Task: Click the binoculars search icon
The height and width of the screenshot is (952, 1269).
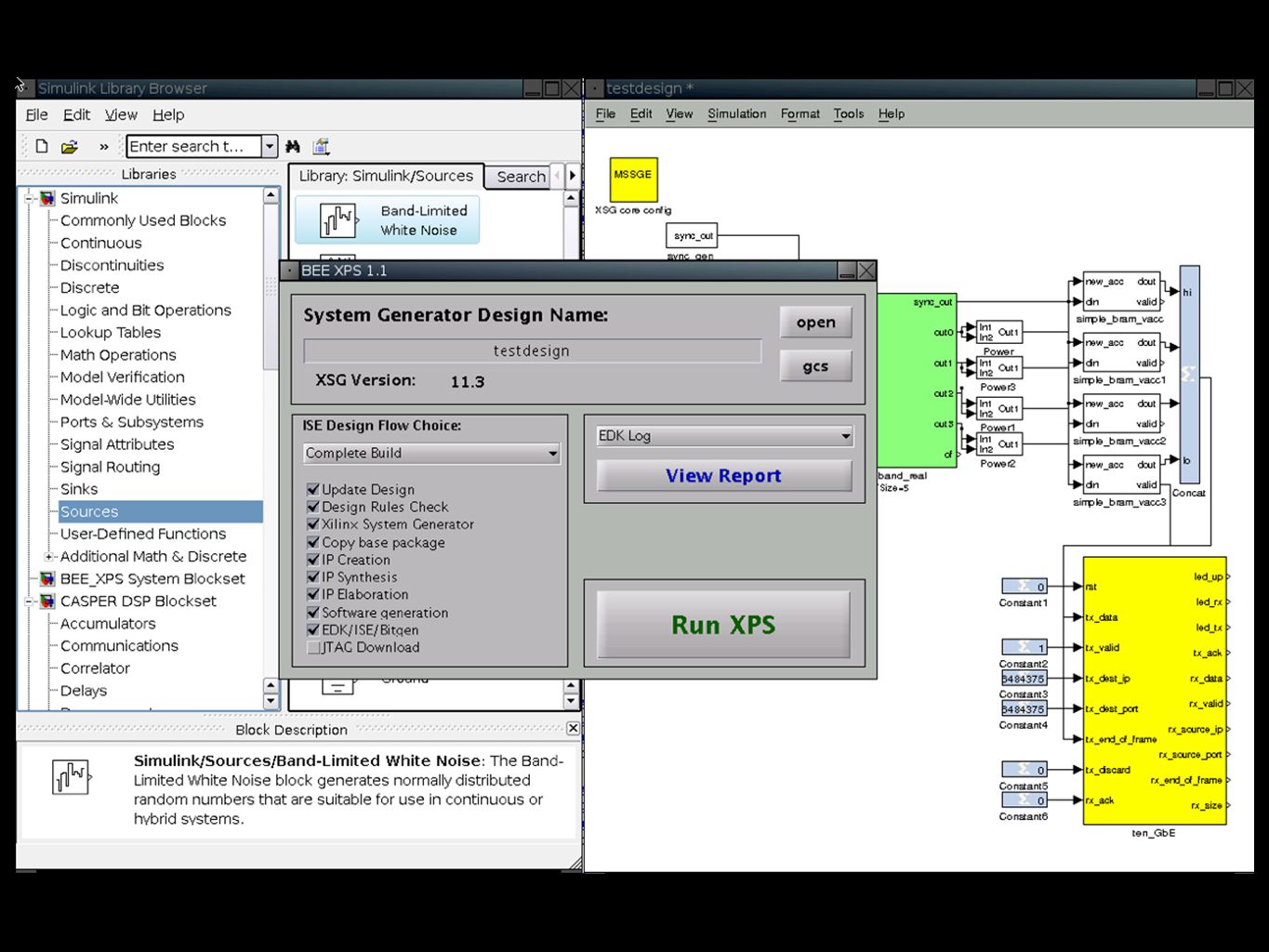Action: pyautogui.click(x=293, y=147)
